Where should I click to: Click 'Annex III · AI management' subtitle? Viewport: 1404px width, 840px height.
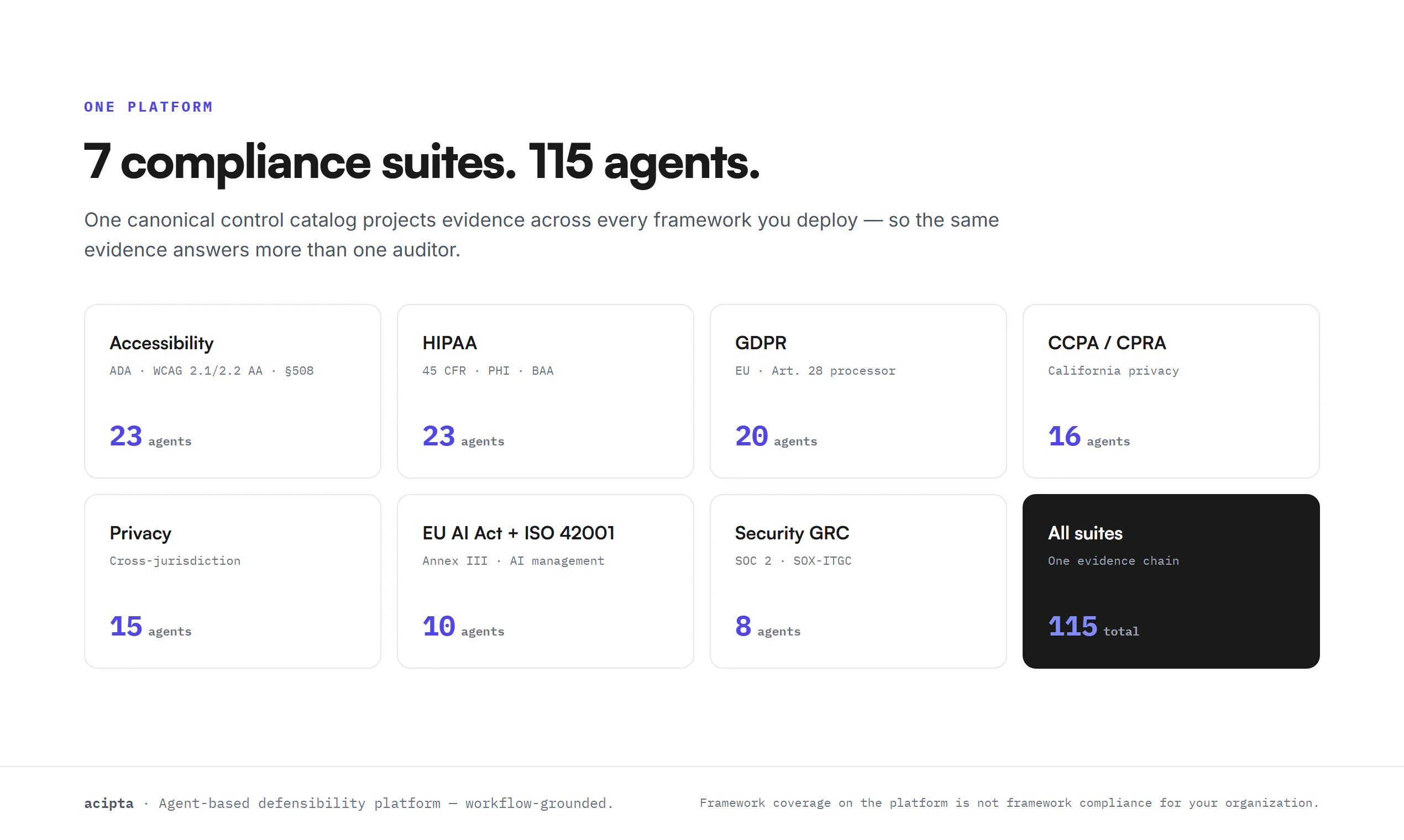(513, 561)
